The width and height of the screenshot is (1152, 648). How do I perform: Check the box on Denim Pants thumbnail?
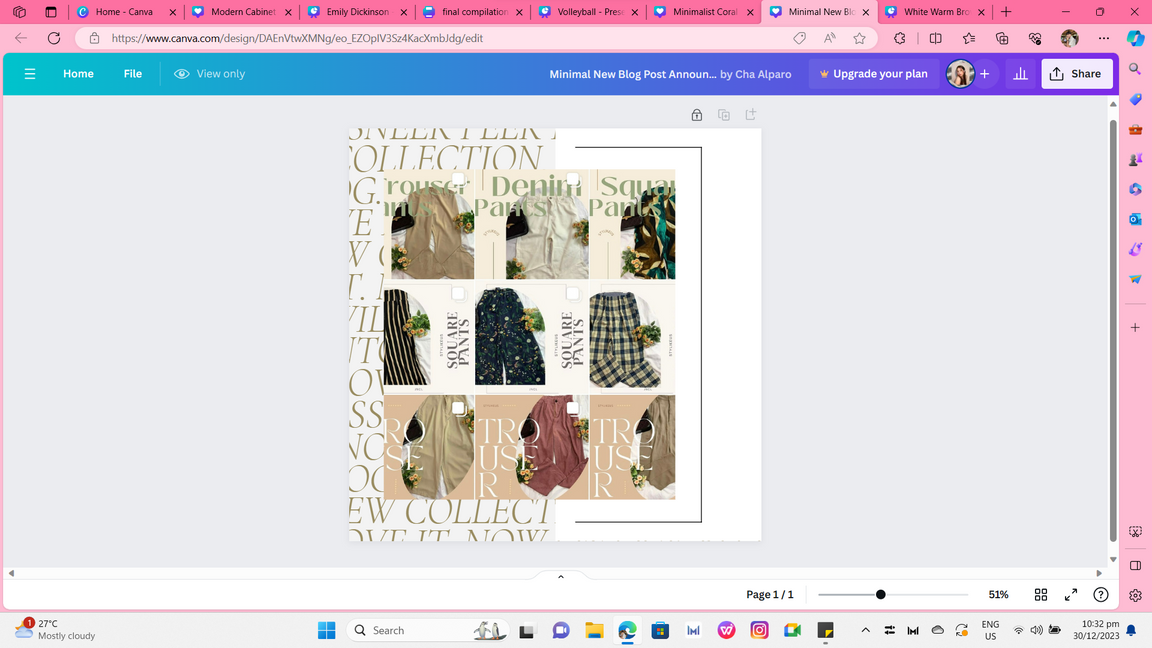(573, 180)
